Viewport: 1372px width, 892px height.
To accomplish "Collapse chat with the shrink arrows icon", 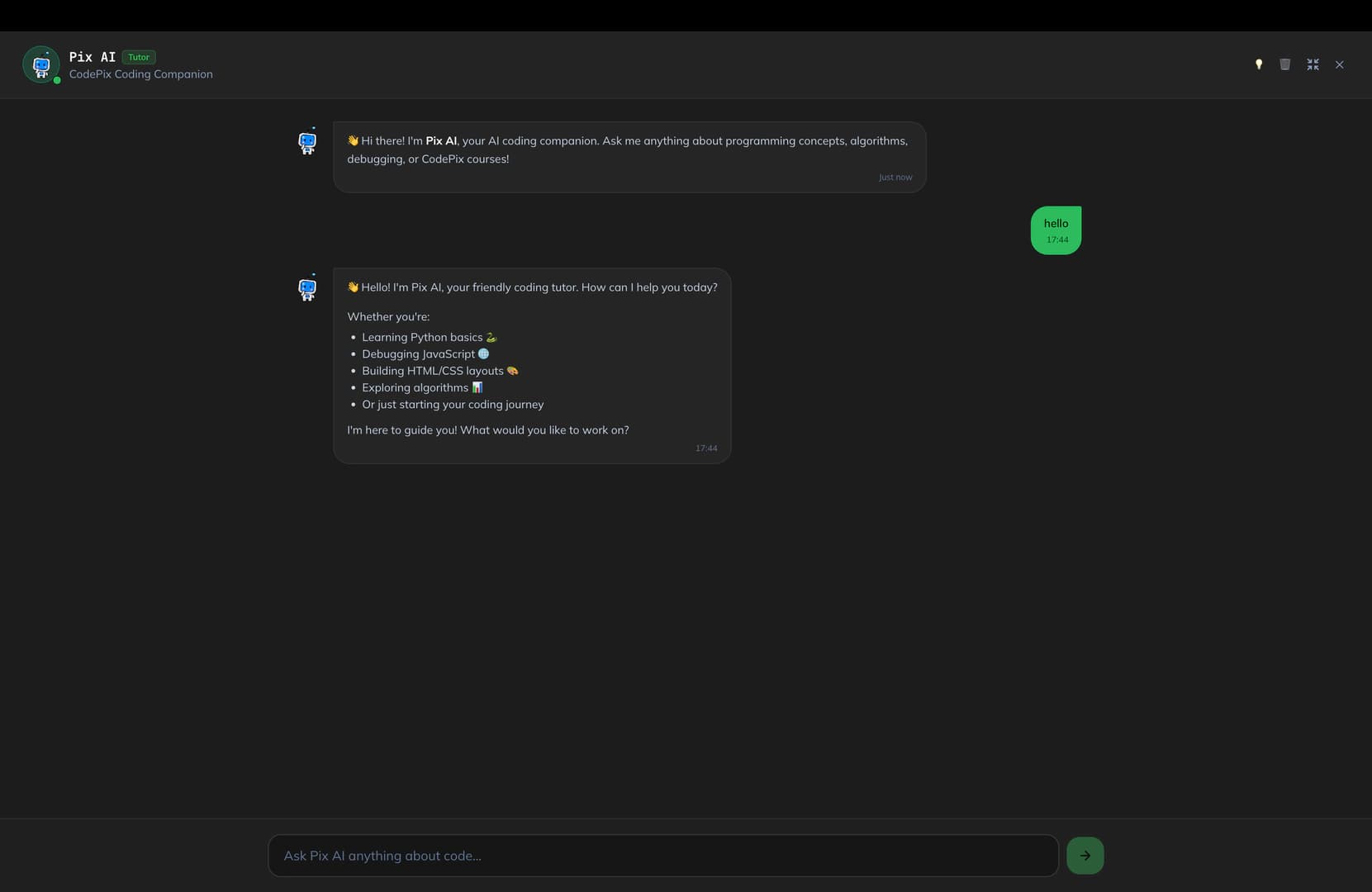I will click(1313, 64).
